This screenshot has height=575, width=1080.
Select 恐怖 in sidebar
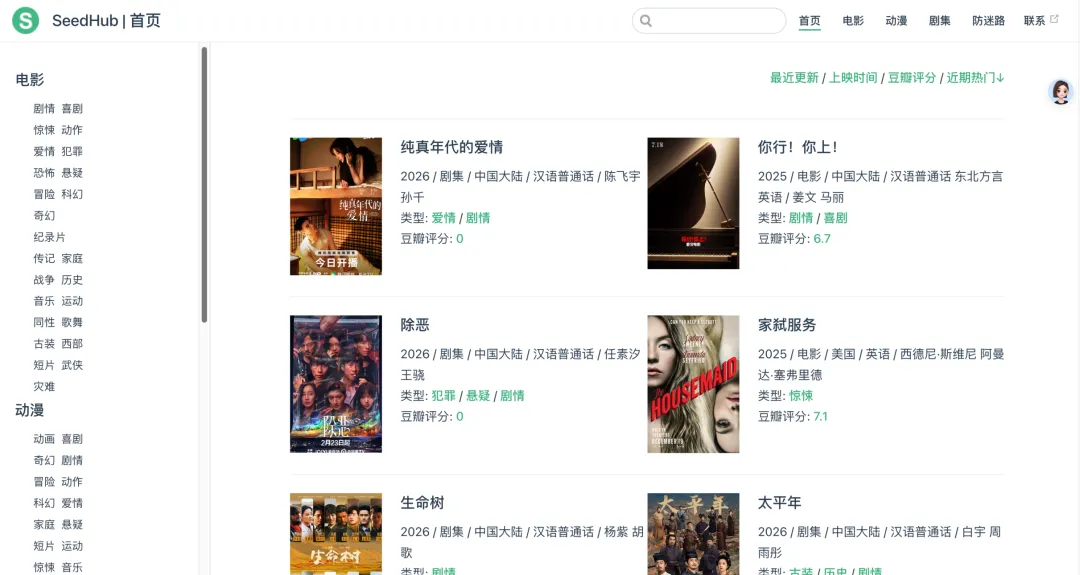[x=44, y=172]
